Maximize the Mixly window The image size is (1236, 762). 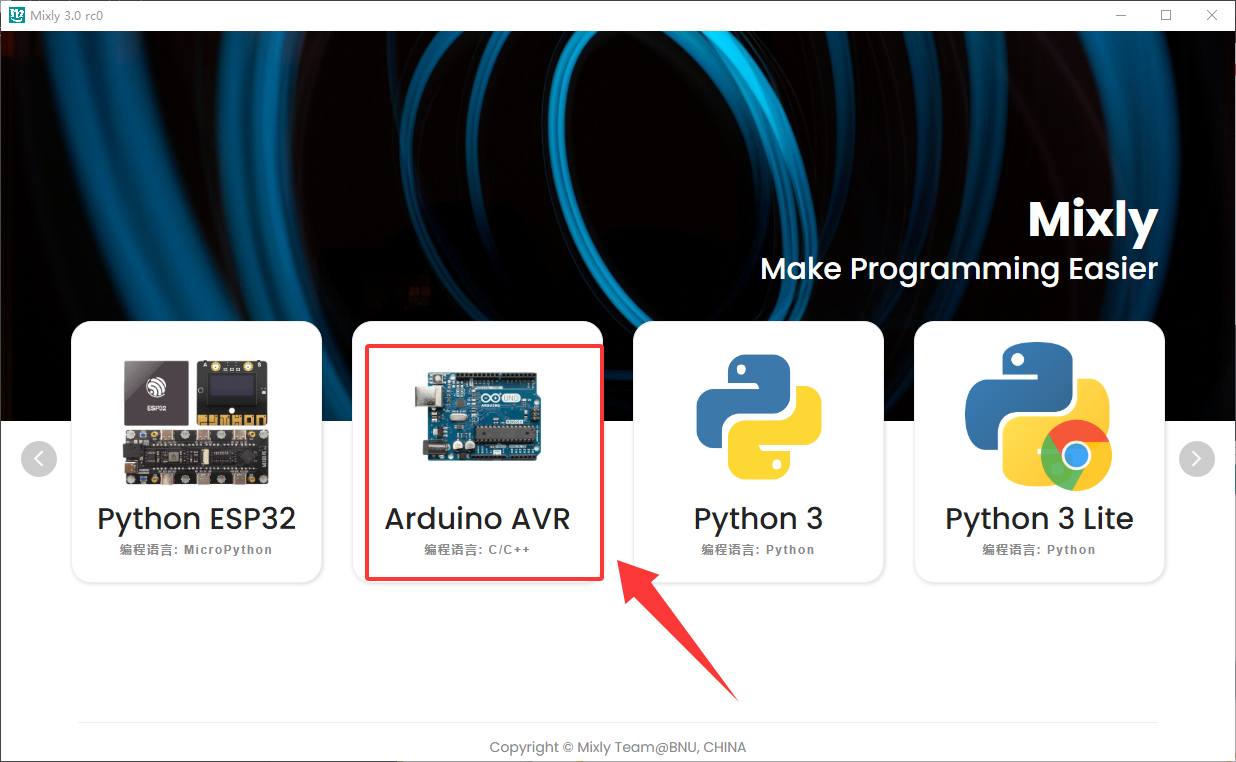(x=1166, y=15)
